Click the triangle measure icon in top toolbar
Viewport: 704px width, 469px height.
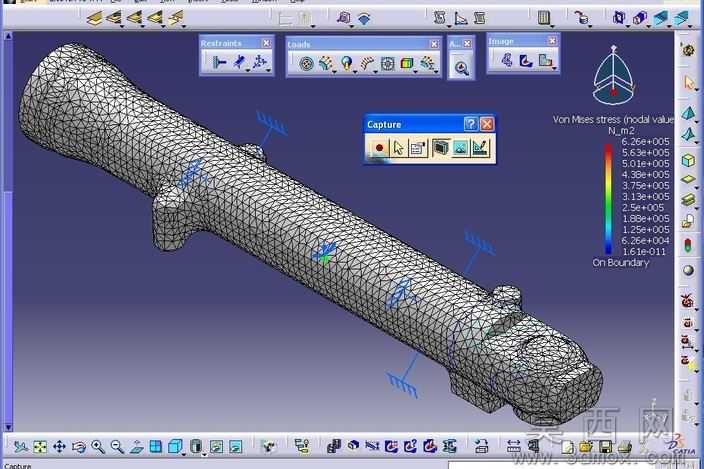pos(461,18)
